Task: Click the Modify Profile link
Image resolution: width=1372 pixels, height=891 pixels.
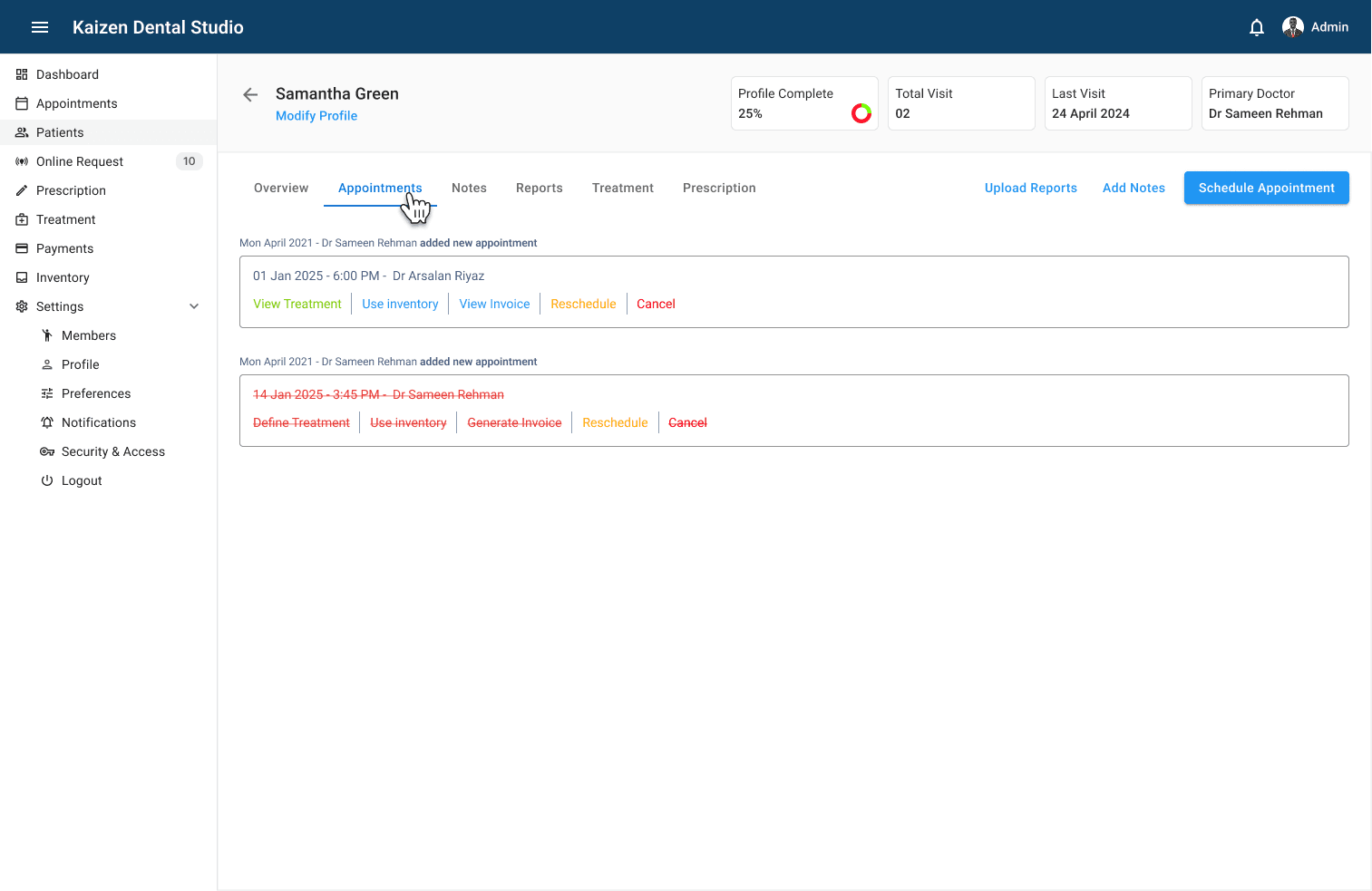Action: tap(316, 116)
